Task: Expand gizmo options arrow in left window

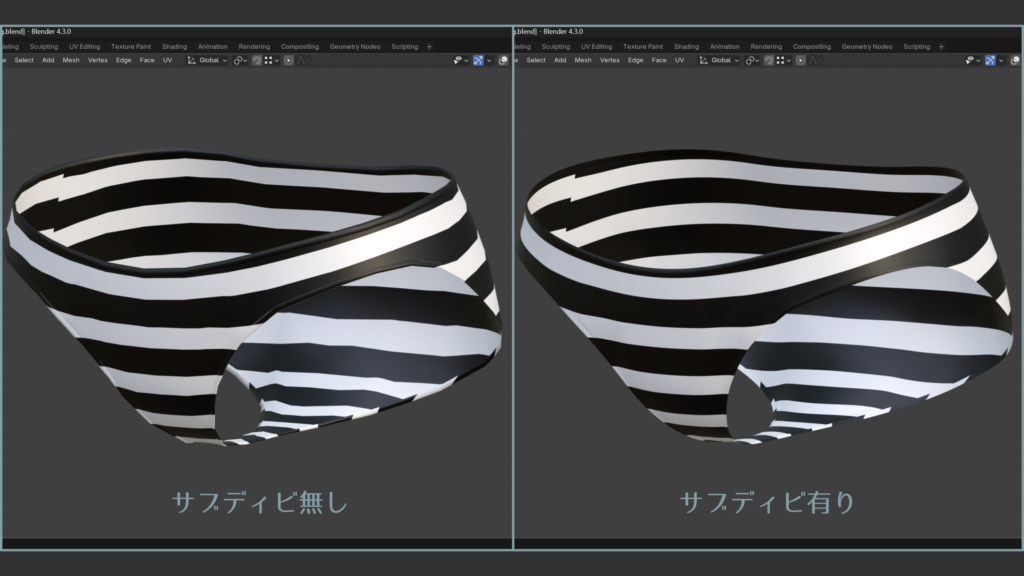Action: 490,60
